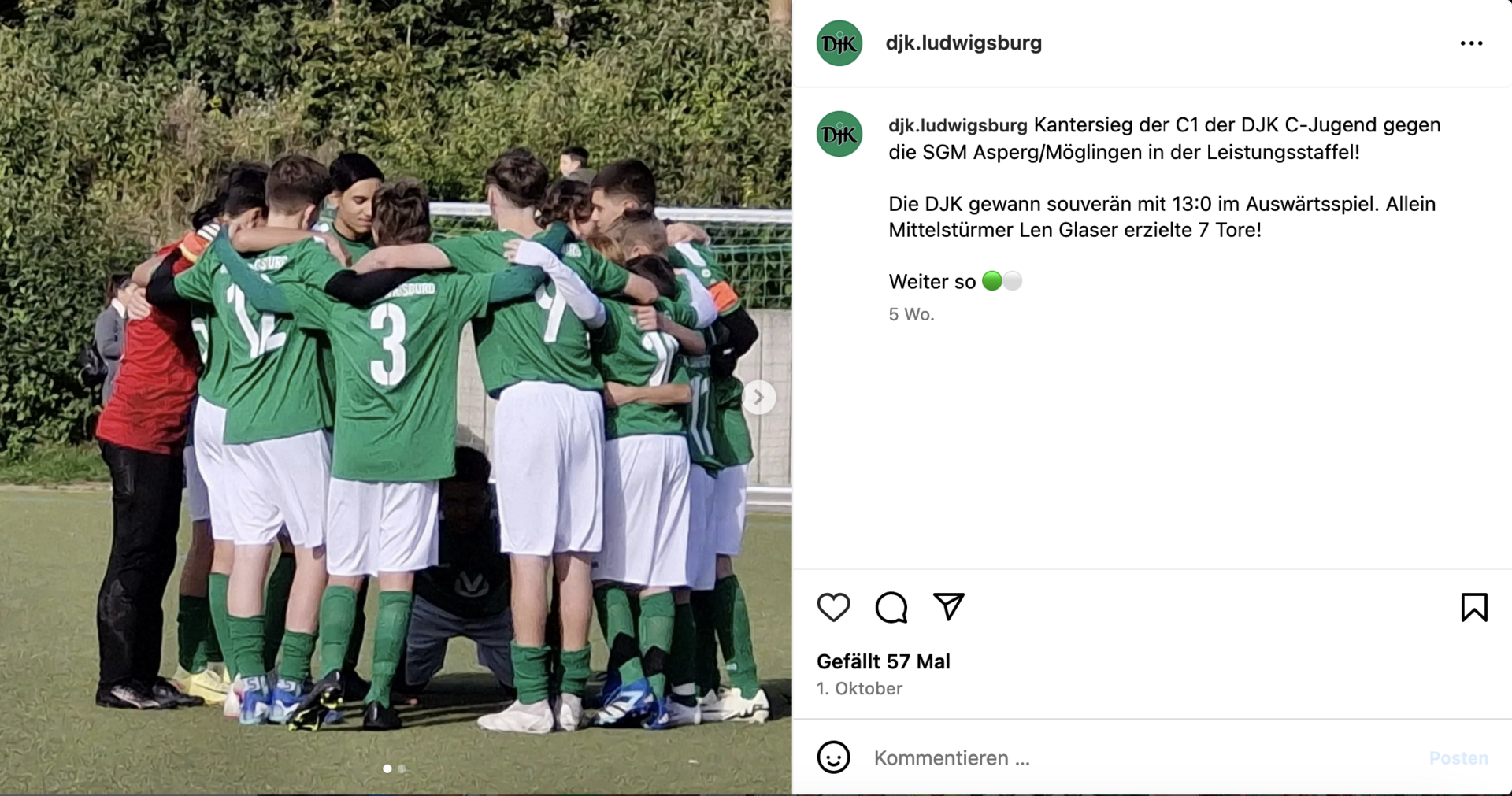1512x796 pixels.
Task: Click the team huddle photo
Action: (x=395, y=398)
